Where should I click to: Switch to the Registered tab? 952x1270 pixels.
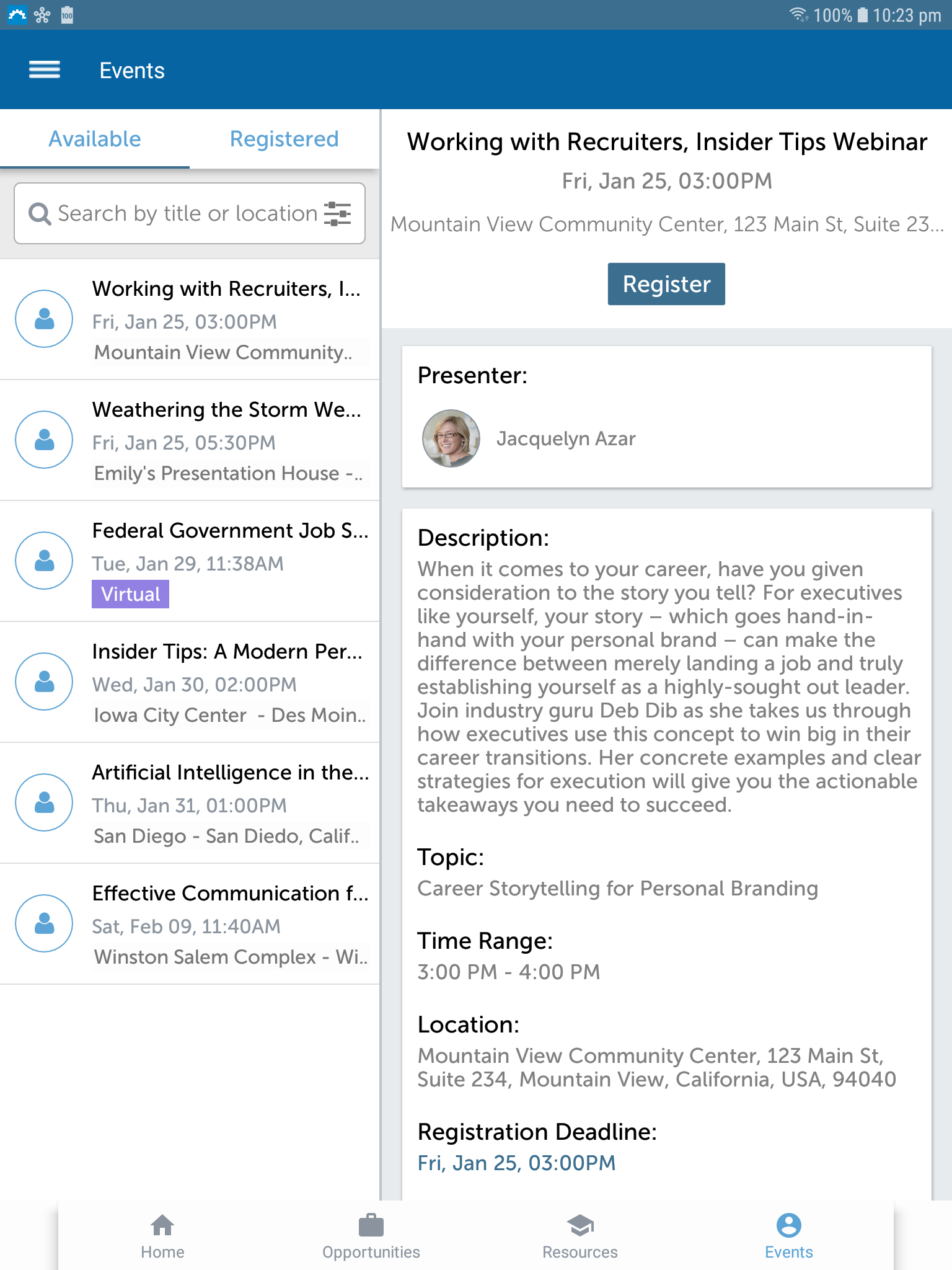tap(284, 139)
